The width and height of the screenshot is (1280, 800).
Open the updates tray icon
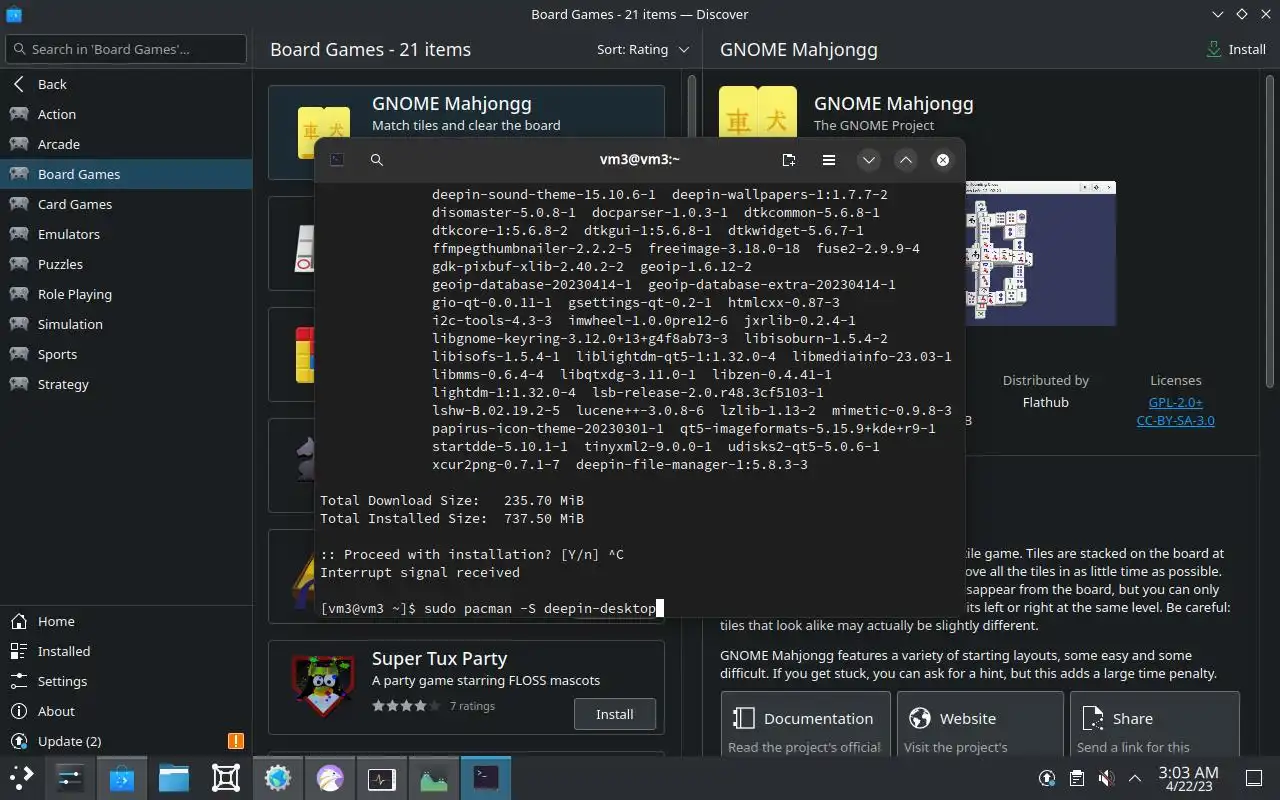pos(1047,778)
